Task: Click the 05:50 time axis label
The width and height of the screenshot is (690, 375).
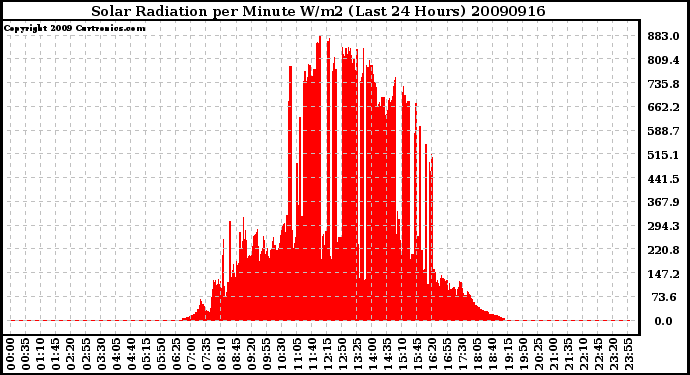Action: click(x=161, y=354)
